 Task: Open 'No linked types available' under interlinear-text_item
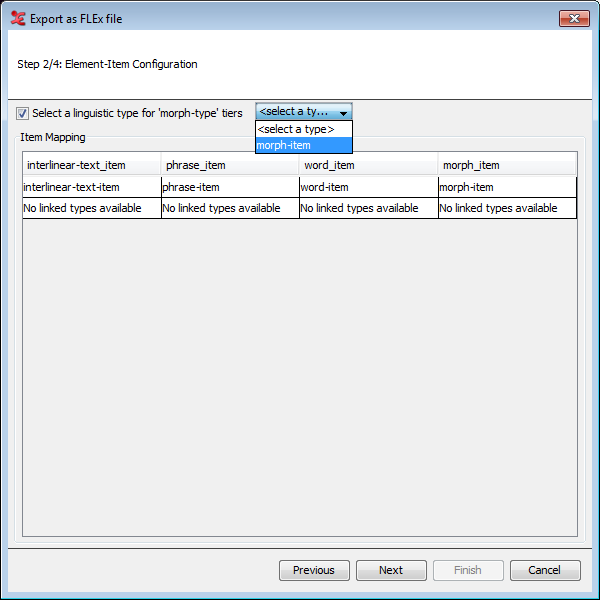pyautogui.click(x=92, y=208)
